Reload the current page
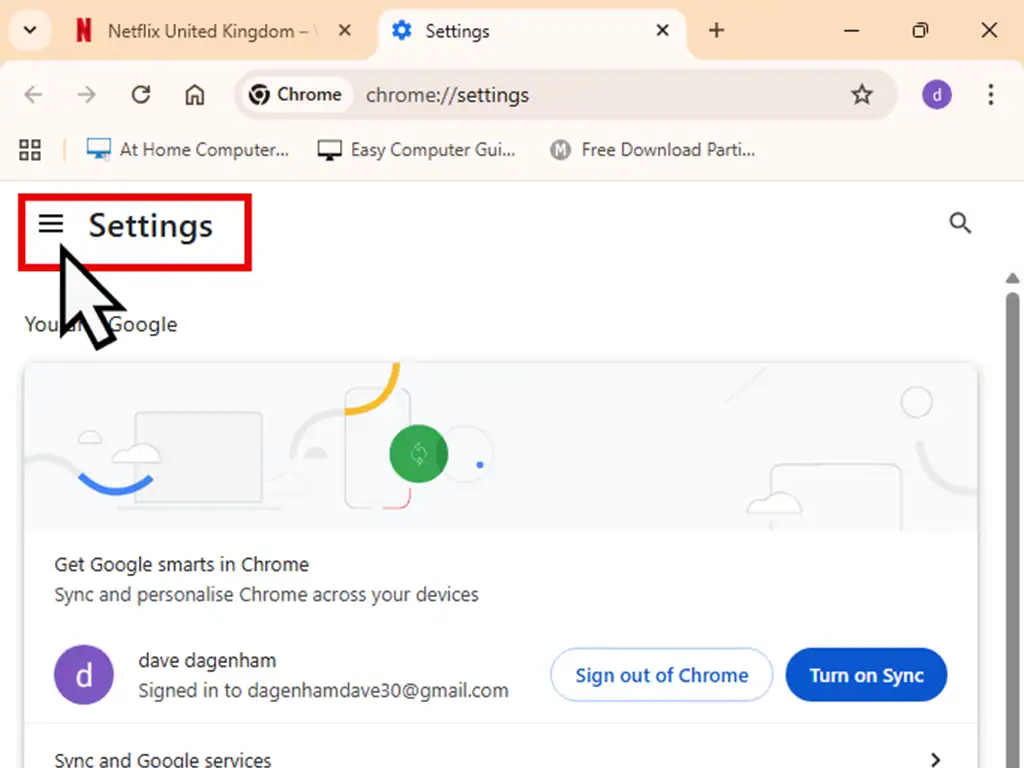 (141, 94)
